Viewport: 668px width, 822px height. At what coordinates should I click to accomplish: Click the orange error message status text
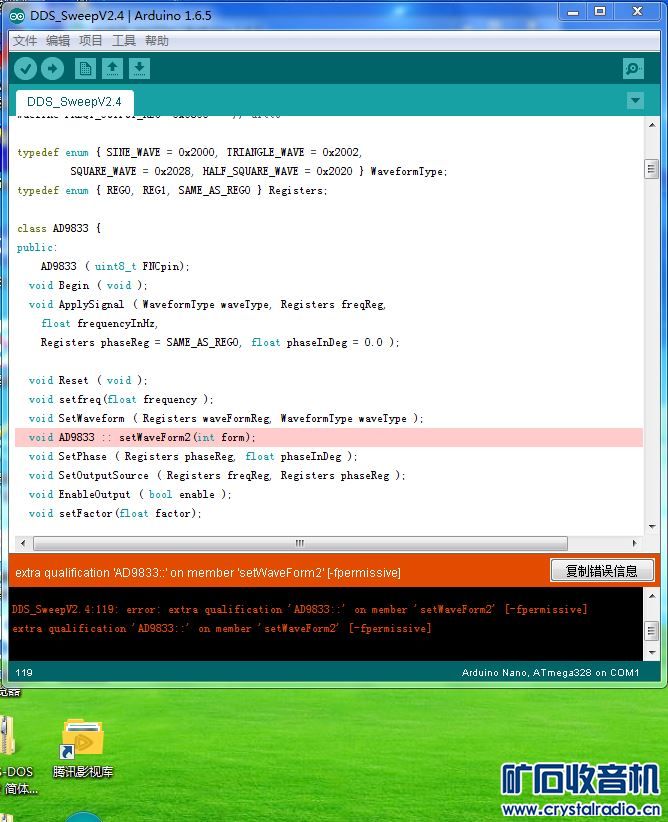click(208, 572)
